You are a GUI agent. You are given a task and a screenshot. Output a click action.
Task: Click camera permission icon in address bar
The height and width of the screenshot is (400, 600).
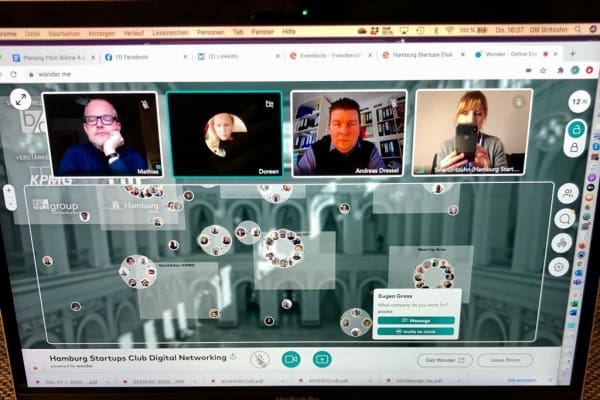click(529, 70)
